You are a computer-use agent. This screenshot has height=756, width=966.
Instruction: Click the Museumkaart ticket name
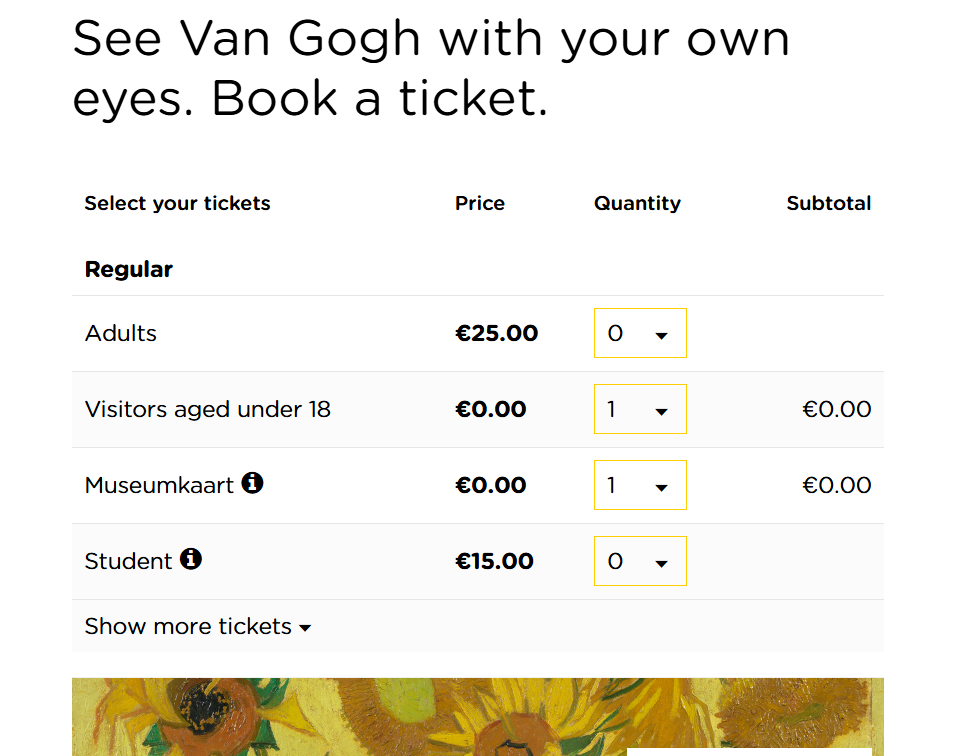click(159, 486)
